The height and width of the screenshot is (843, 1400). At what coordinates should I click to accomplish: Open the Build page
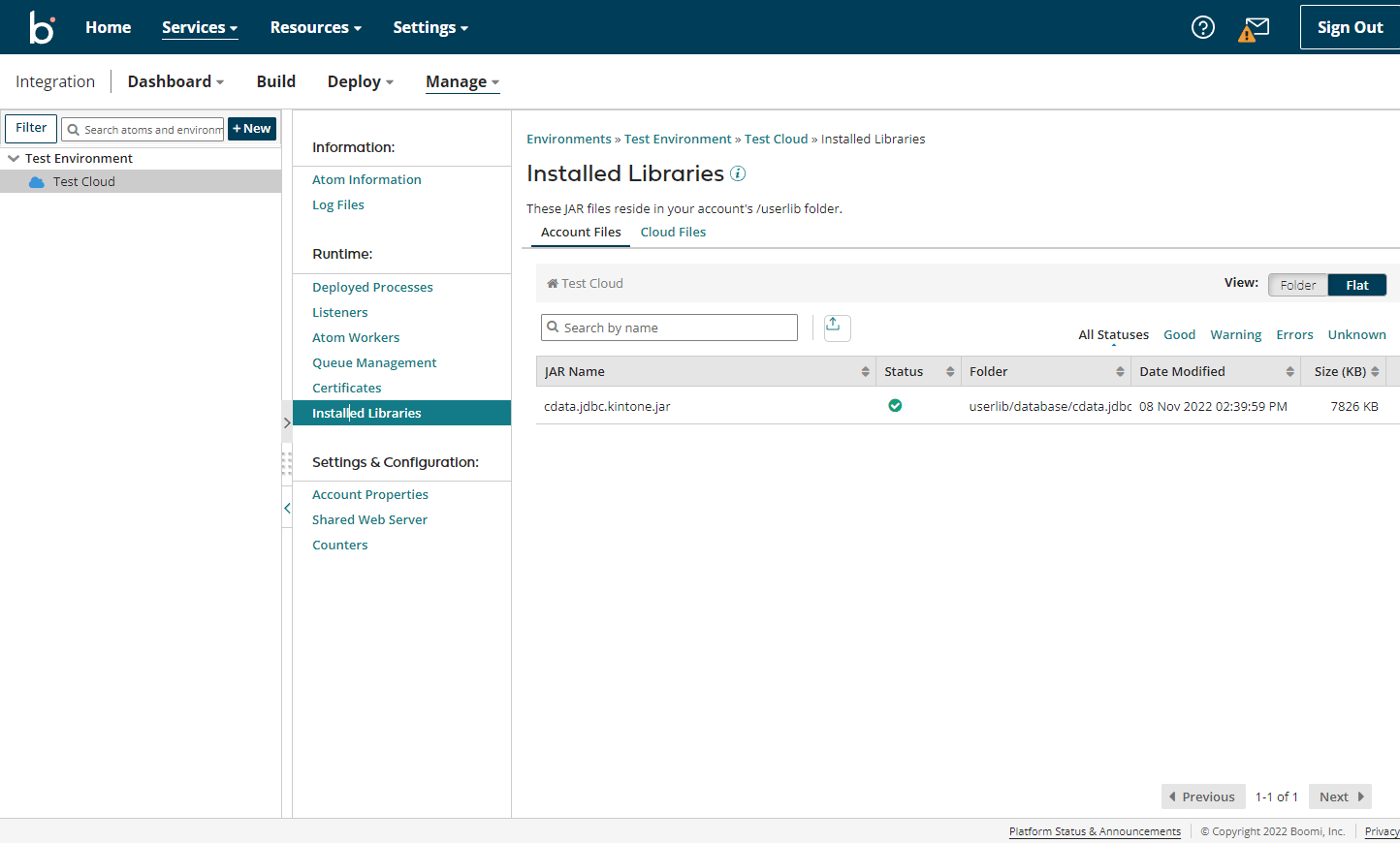click(276, 81)
